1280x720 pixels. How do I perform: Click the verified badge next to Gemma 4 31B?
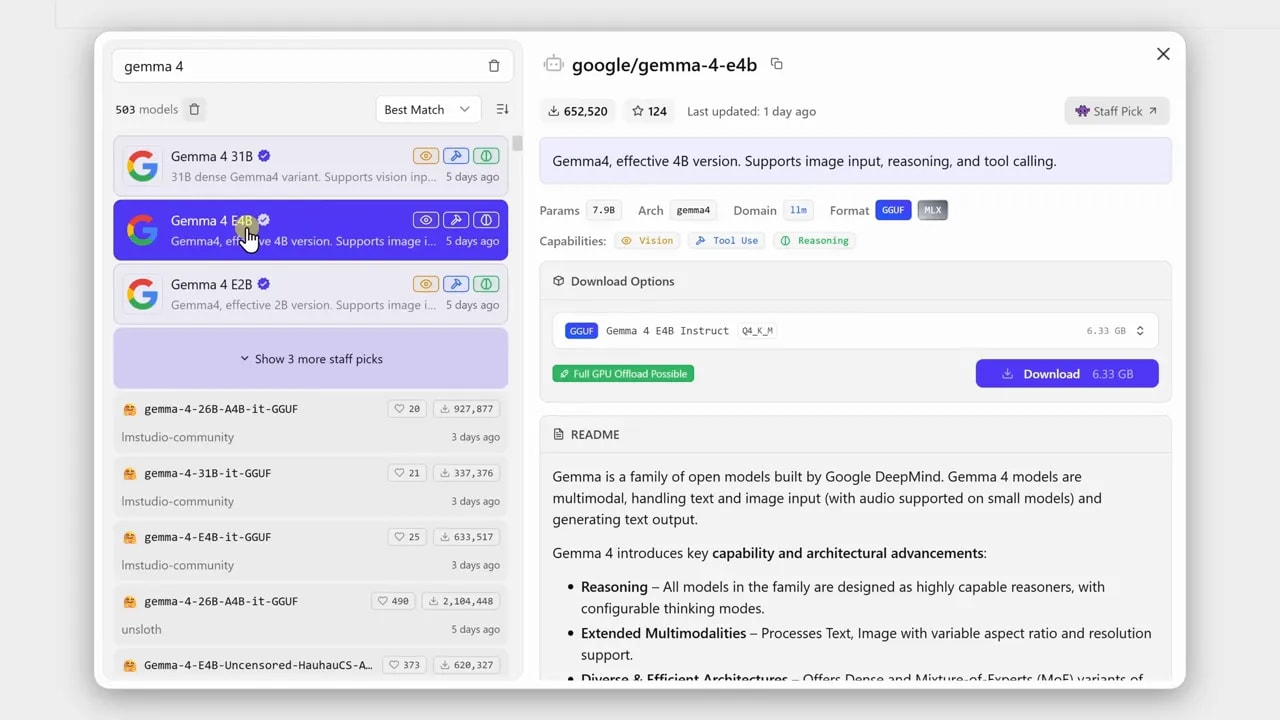(264, 156)
